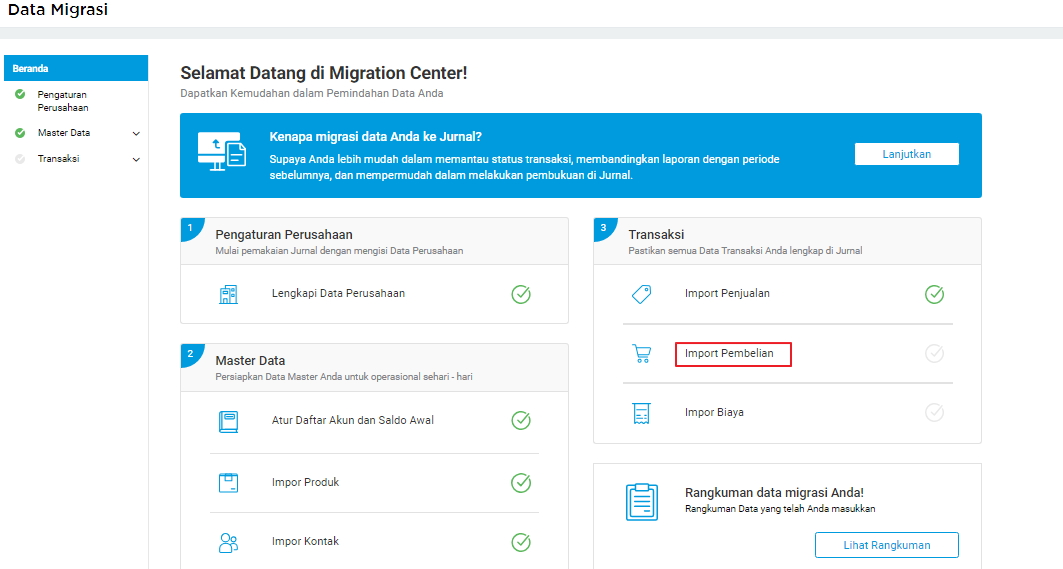Open Impor Produk
This screenshot has width=1063, height=569.
(305, 482)
